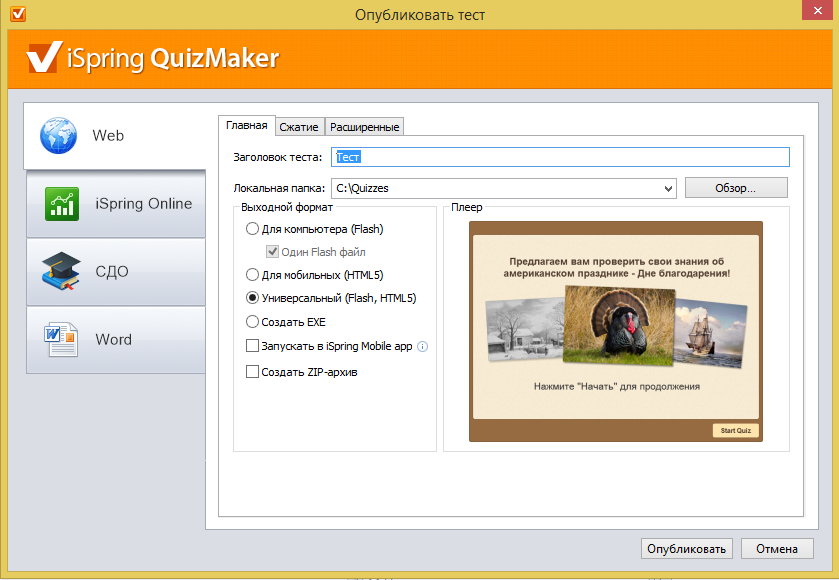Select the 'Создать EXE' radio button
Image resolution: width=839 pixels, height=580 pixels.
(x=252, y=322)
